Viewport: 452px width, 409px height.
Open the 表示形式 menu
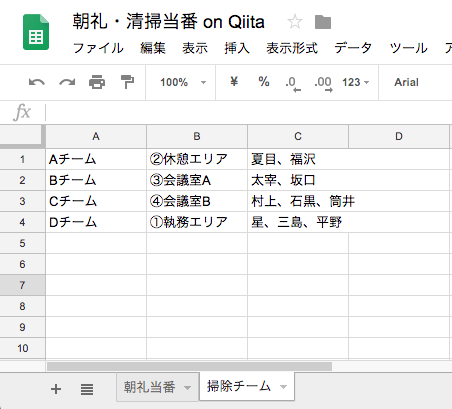coord(292,48)
